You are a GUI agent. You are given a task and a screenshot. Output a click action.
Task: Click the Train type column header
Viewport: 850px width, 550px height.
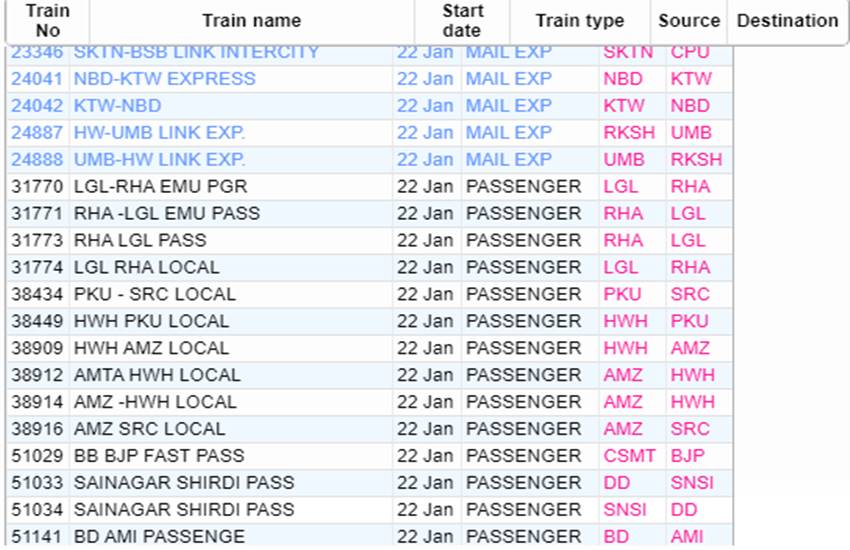click(579, 21)
